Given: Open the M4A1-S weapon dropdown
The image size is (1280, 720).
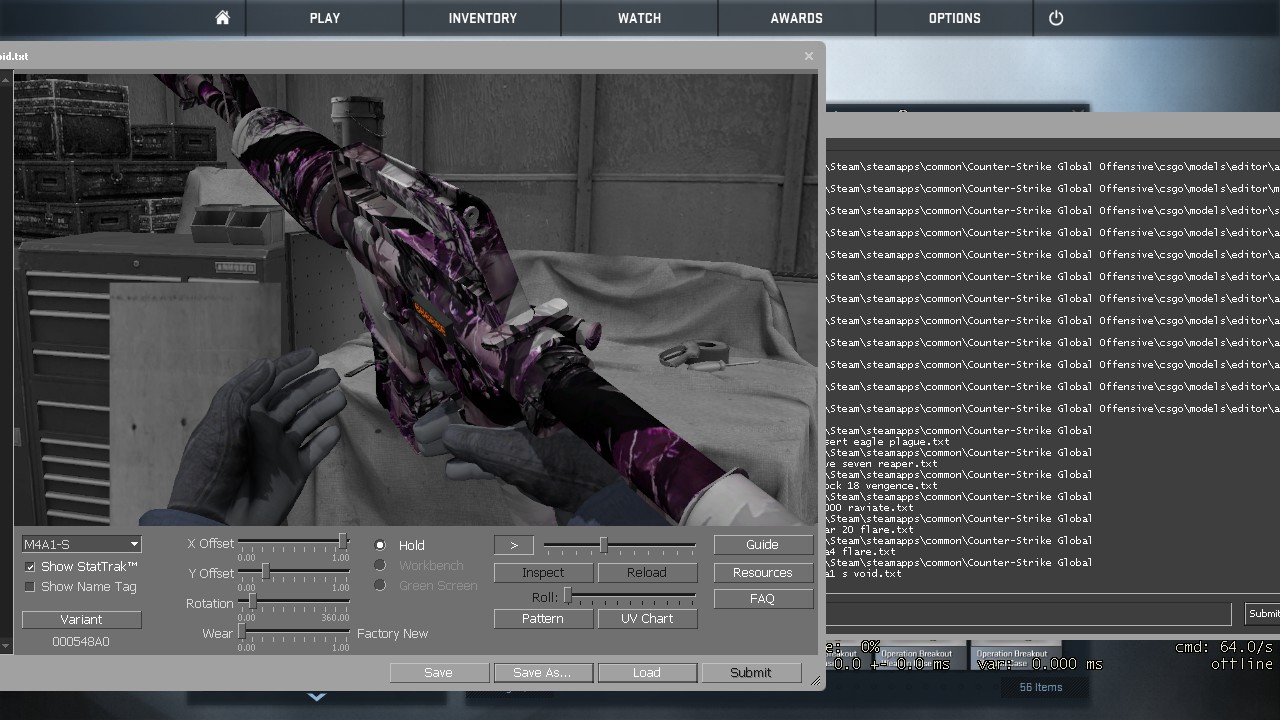Looking at the screenshot, I should click(x=82, y=544).
